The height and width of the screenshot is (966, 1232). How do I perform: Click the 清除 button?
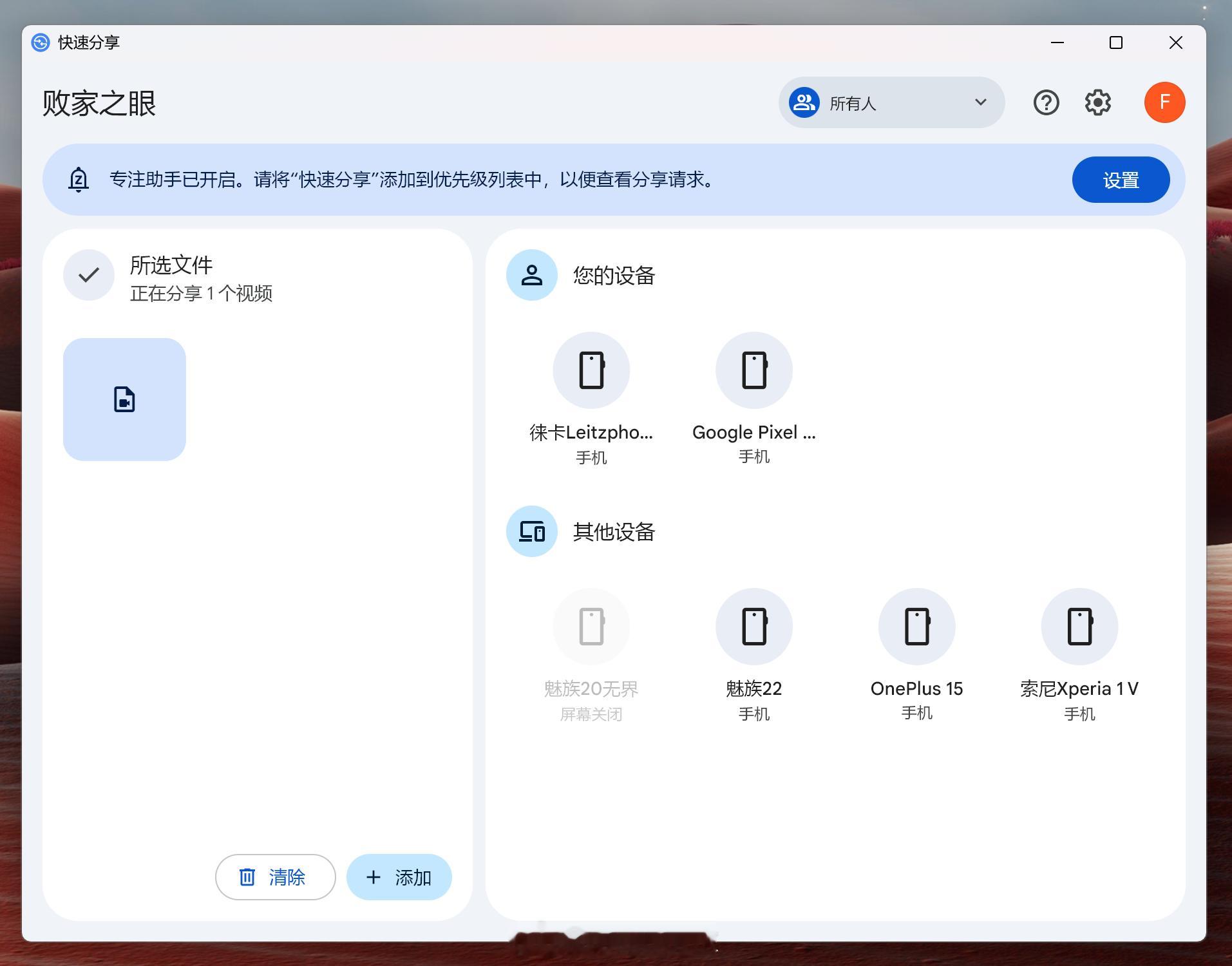click(275, 877)
